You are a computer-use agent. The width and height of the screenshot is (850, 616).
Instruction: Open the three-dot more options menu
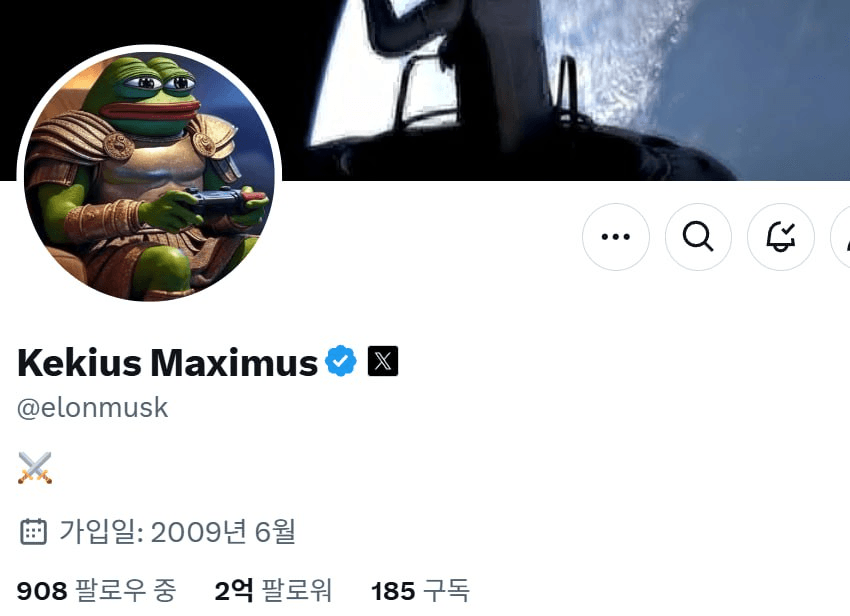click(x=616, y=237)
